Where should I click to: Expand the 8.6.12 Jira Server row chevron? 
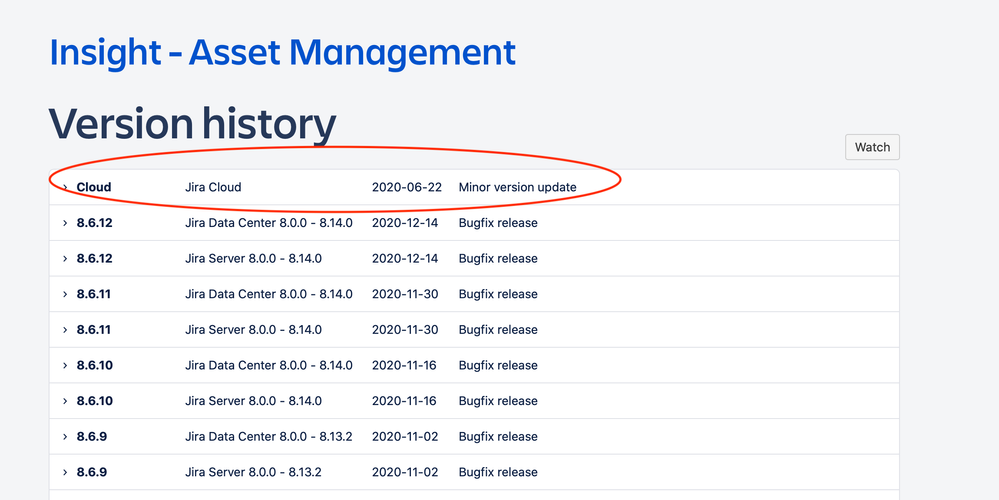point(65,259)
